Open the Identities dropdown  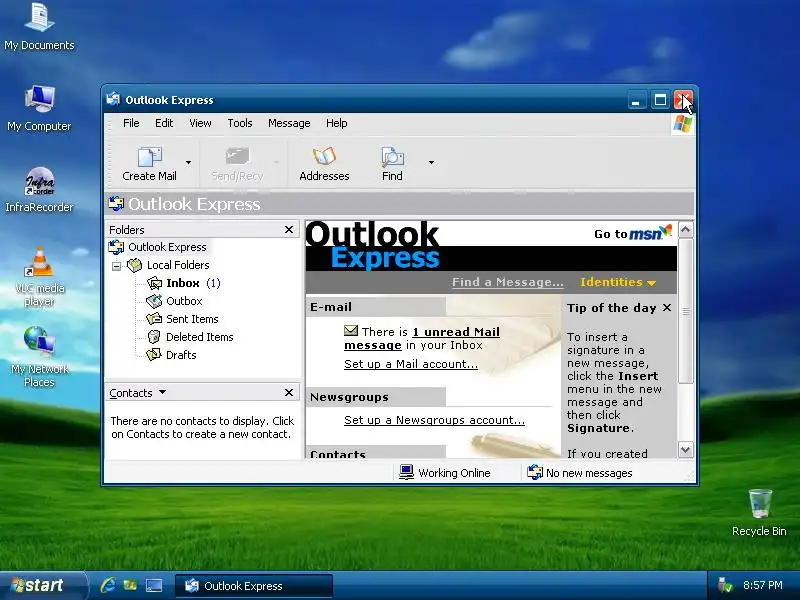(x=617, y=282)
